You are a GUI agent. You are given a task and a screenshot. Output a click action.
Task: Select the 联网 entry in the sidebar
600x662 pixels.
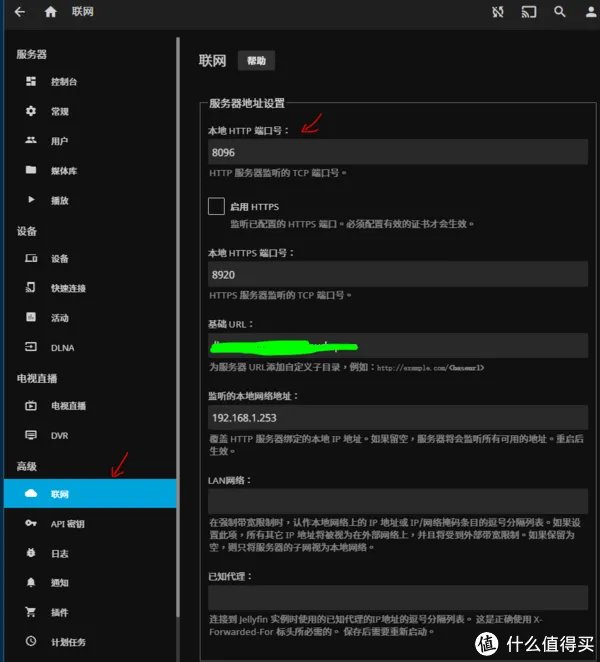click(x=90, y=494)
